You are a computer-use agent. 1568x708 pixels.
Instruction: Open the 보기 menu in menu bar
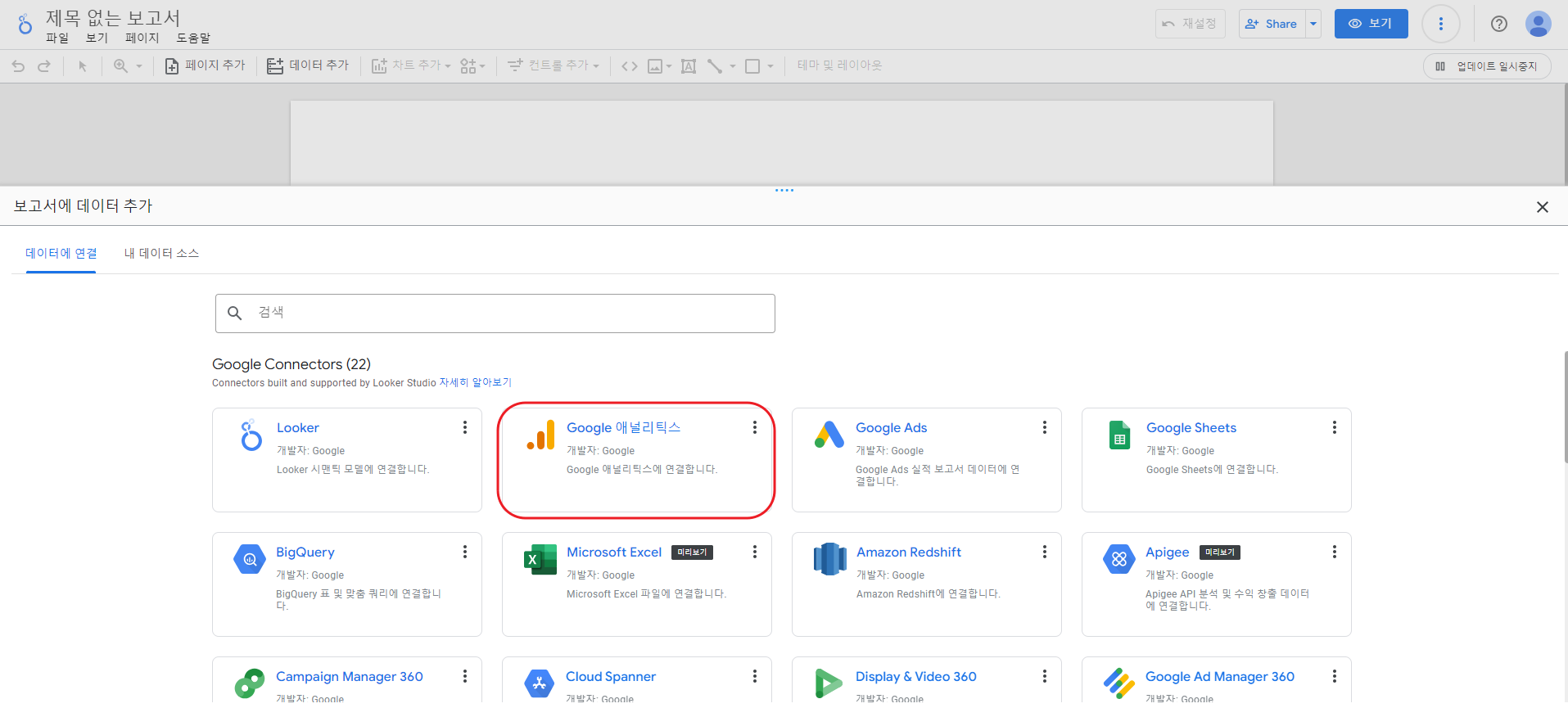pyautogui.click(x=97, y=38)
